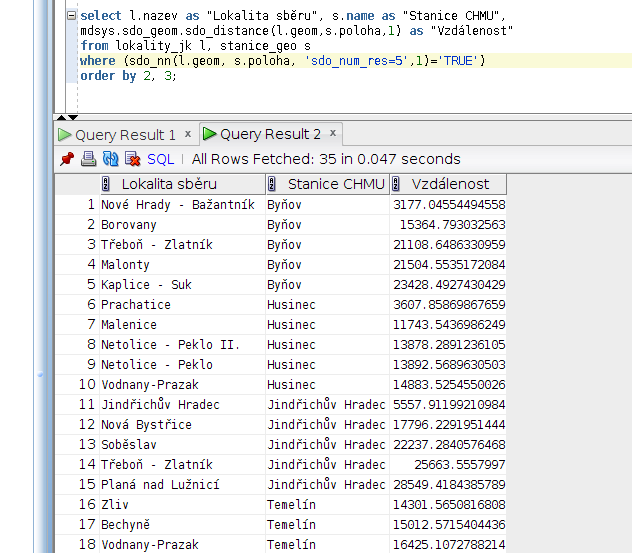
Task: Select cell 'Bechyně'
Action: (x=183, y=524)
